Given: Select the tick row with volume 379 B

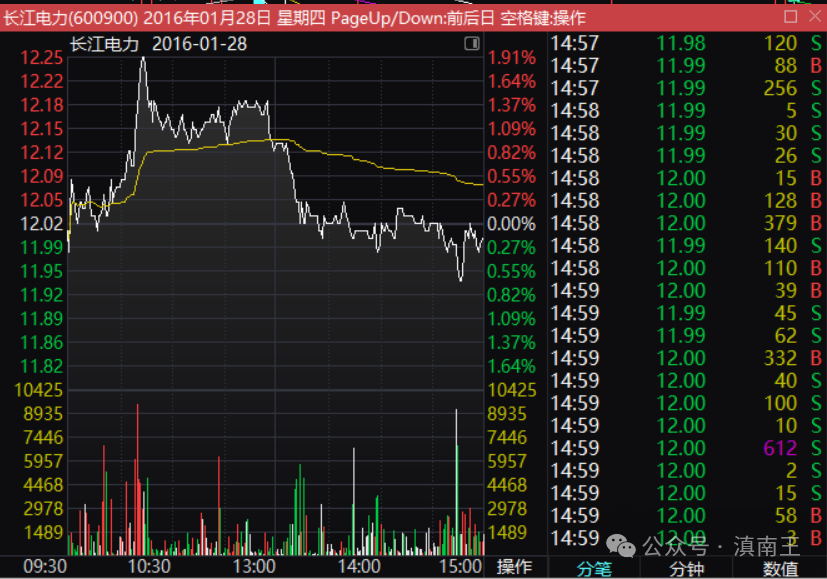Looking at the screenshot, I should click(x=686, y=223).
